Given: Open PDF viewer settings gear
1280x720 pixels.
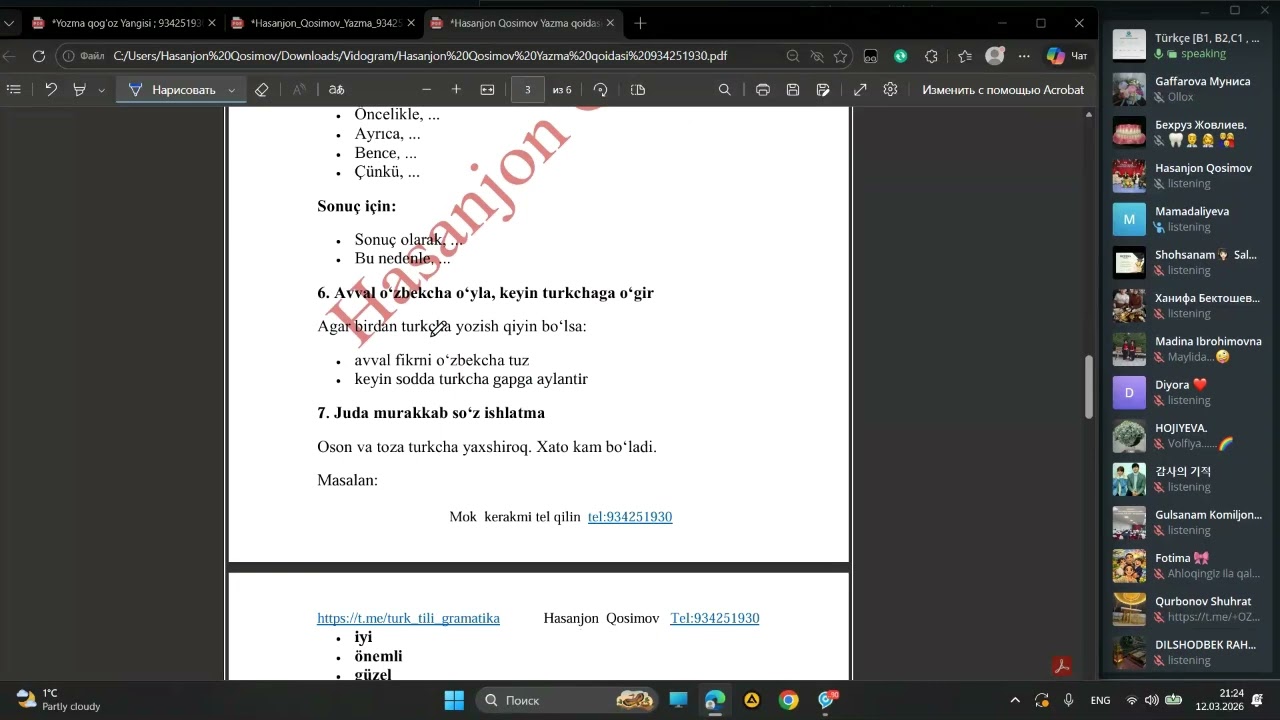Looking at the screenshot, I should coord(890,90).
